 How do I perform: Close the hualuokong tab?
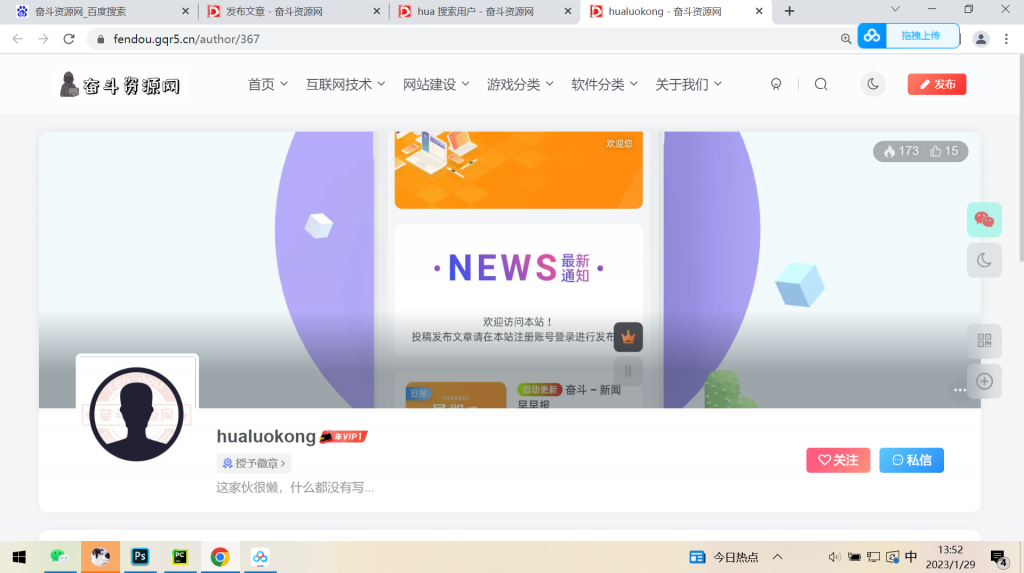pos(759,12)
